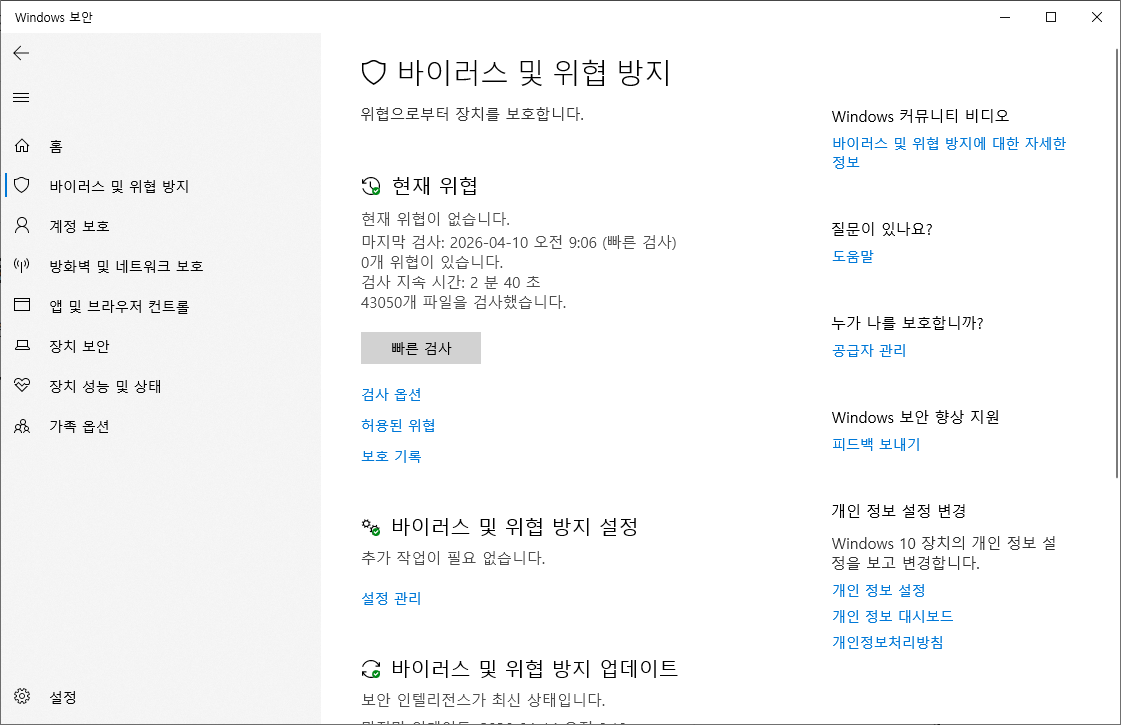
Task: Toggle the hamburger navigation menu icon
Action: (21, 97)
